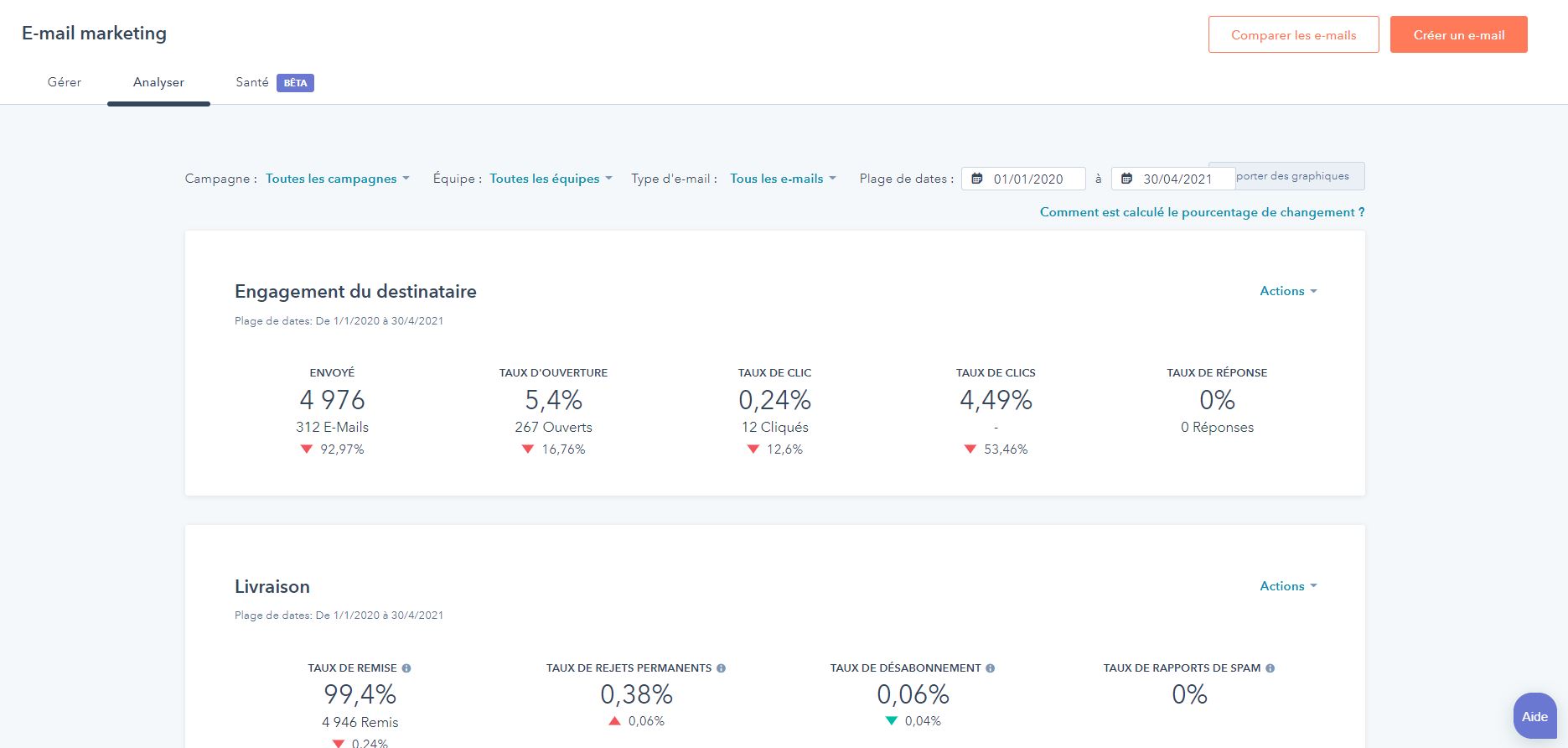Image resolution: width=1568 pixels, height=748 pixels.
Task: Click the BÊTA badge next to Santé
Action: coord(295,83)
